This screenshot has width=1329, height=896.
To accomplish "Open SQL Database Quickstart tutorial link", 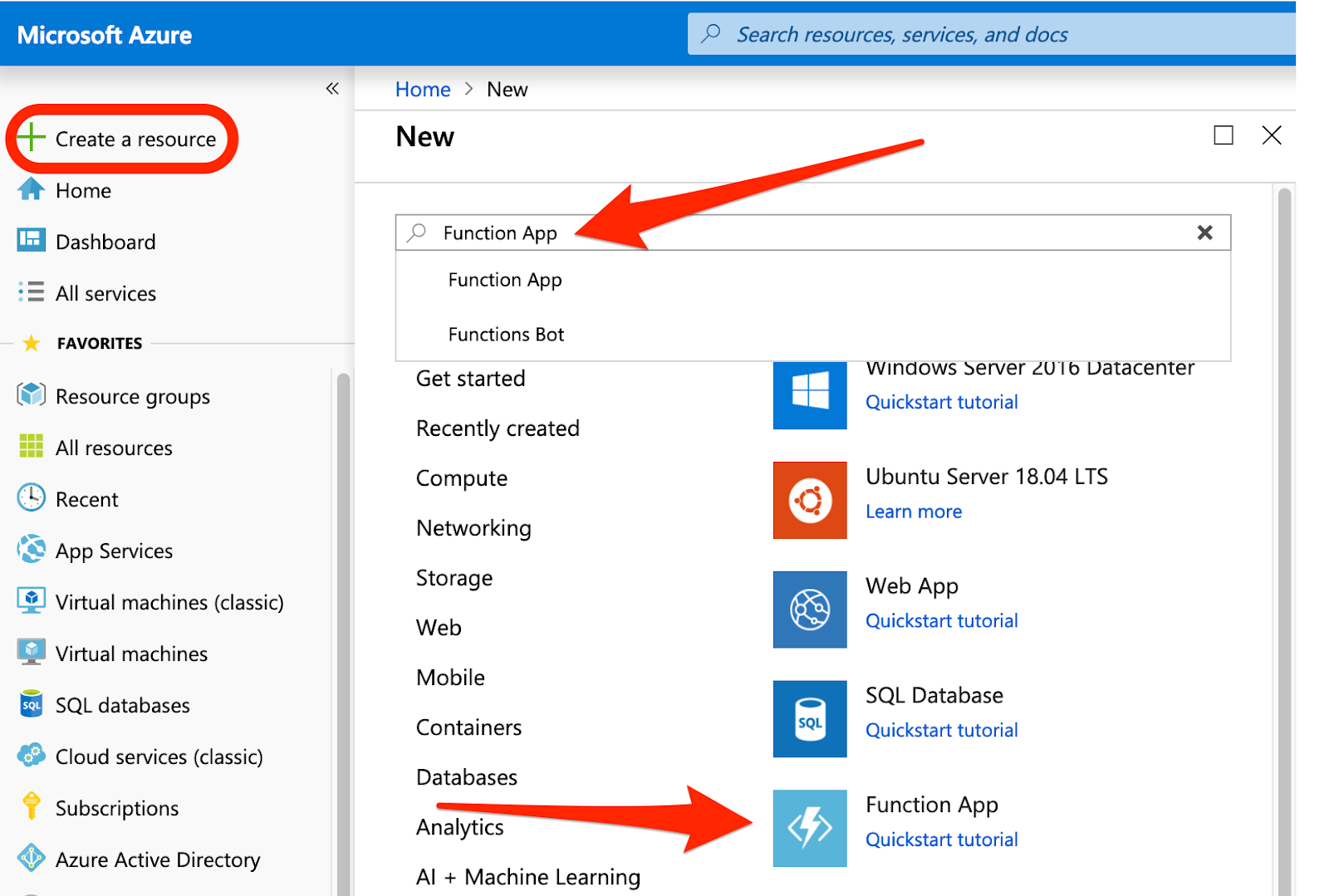I will coord(942,731).
